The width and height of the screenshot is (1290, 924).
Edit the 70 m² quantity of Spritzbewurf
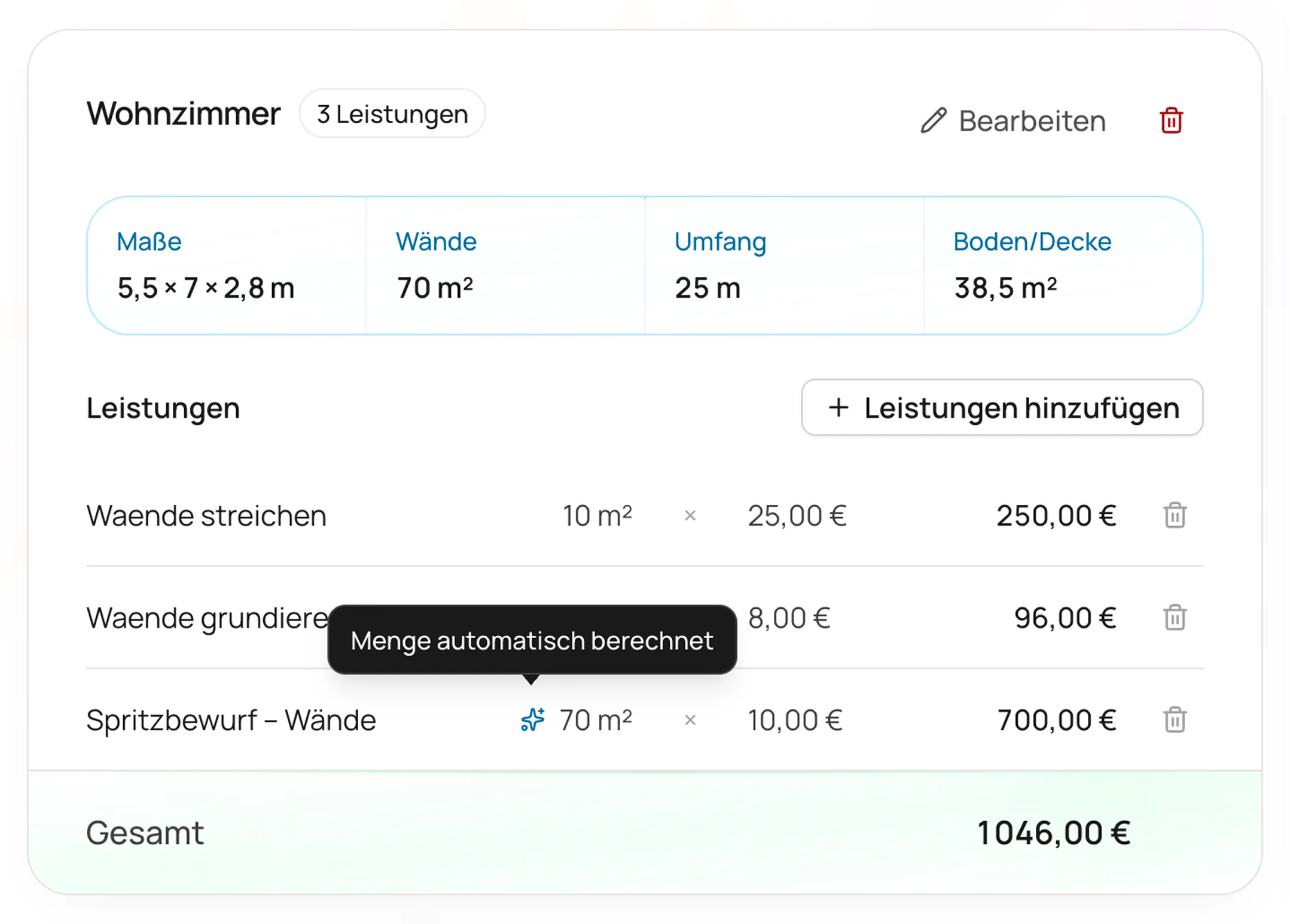coord(596,720)
